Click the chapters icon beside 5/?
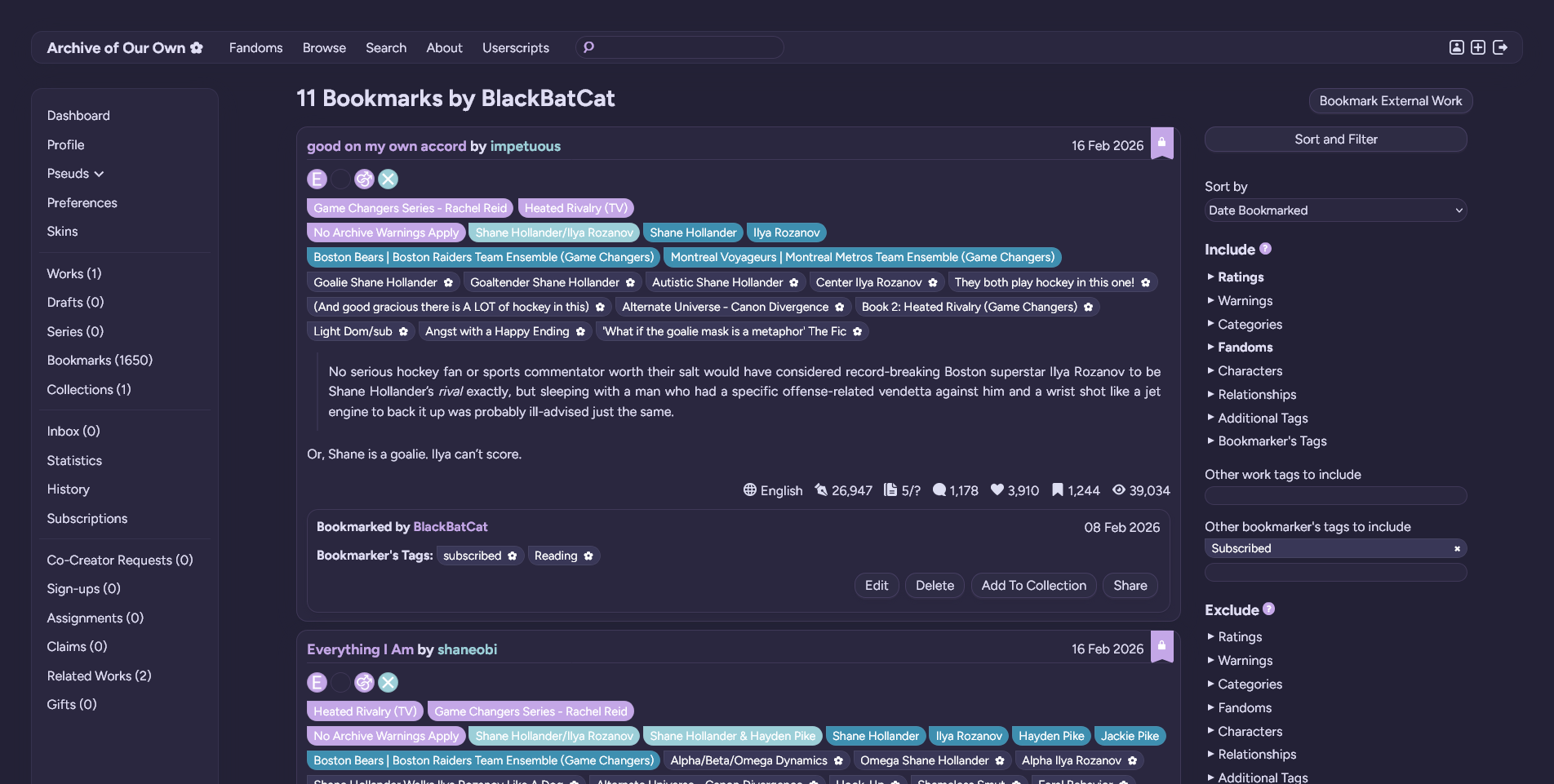 (890, 489)
